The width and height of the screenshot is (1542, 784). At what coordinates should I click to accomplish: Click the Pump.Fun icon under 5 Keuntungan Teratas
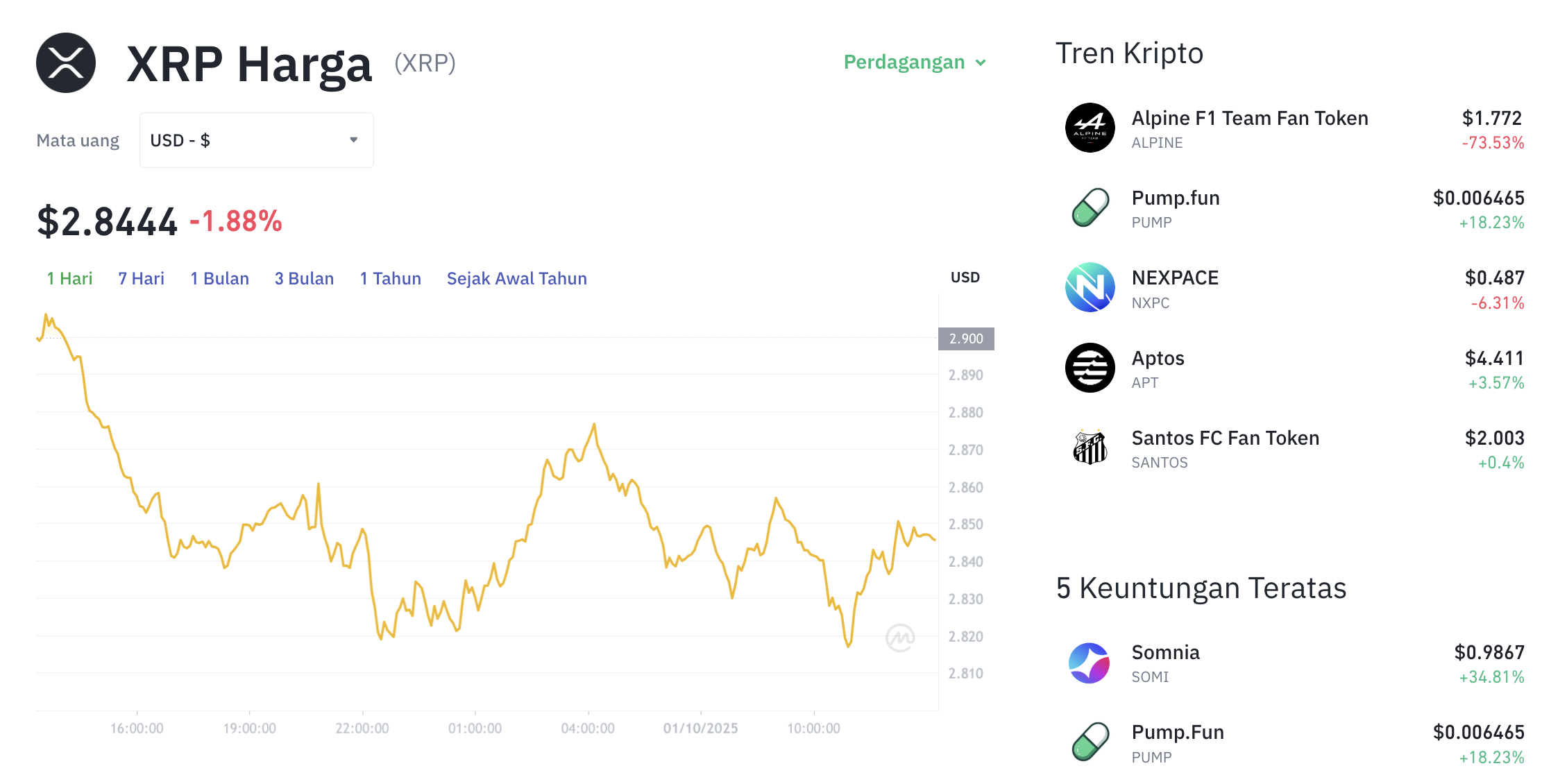coord(1090,742)
